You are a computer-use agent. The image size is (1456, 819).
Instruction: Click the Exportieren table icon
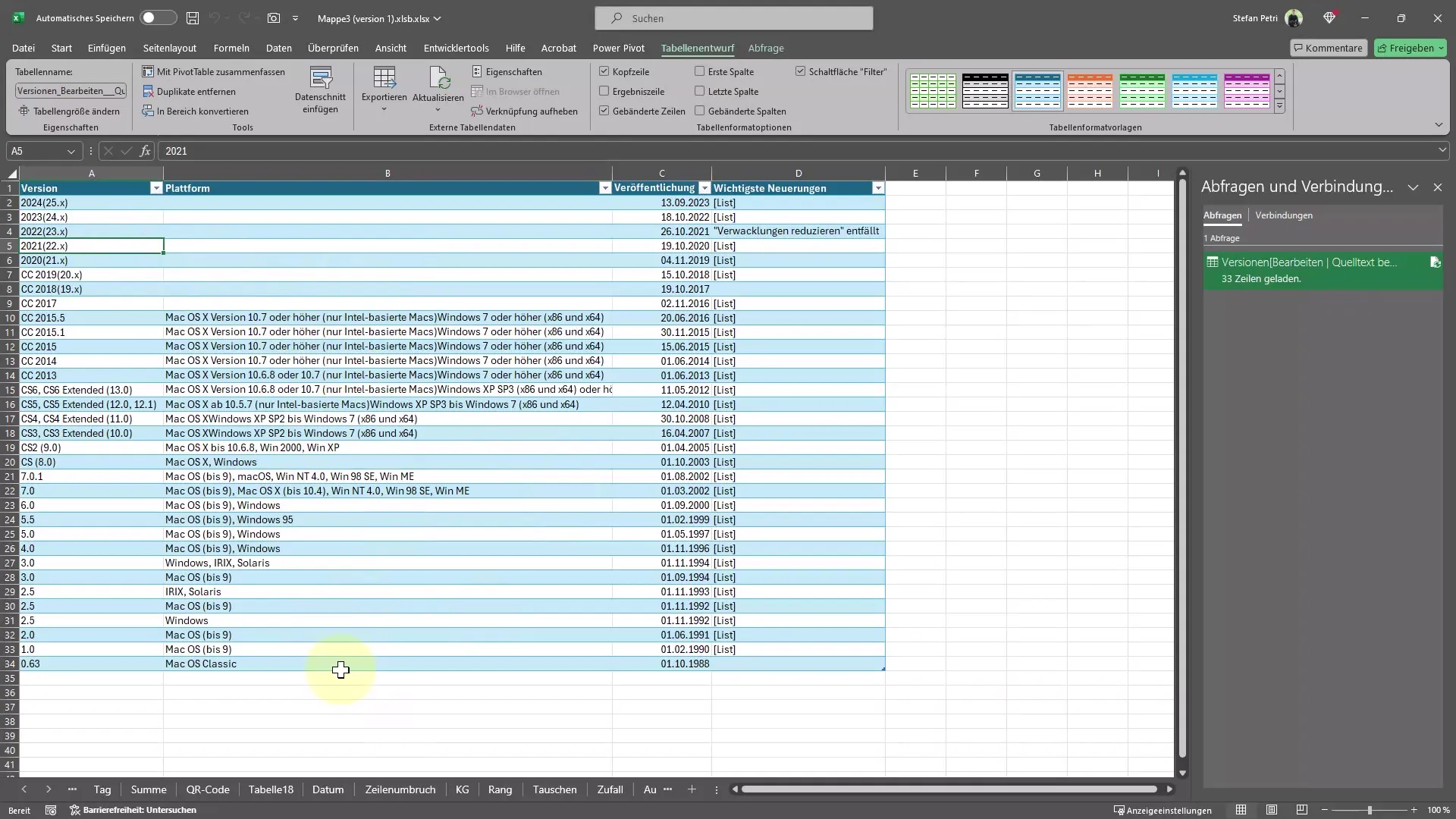[384, 78]
